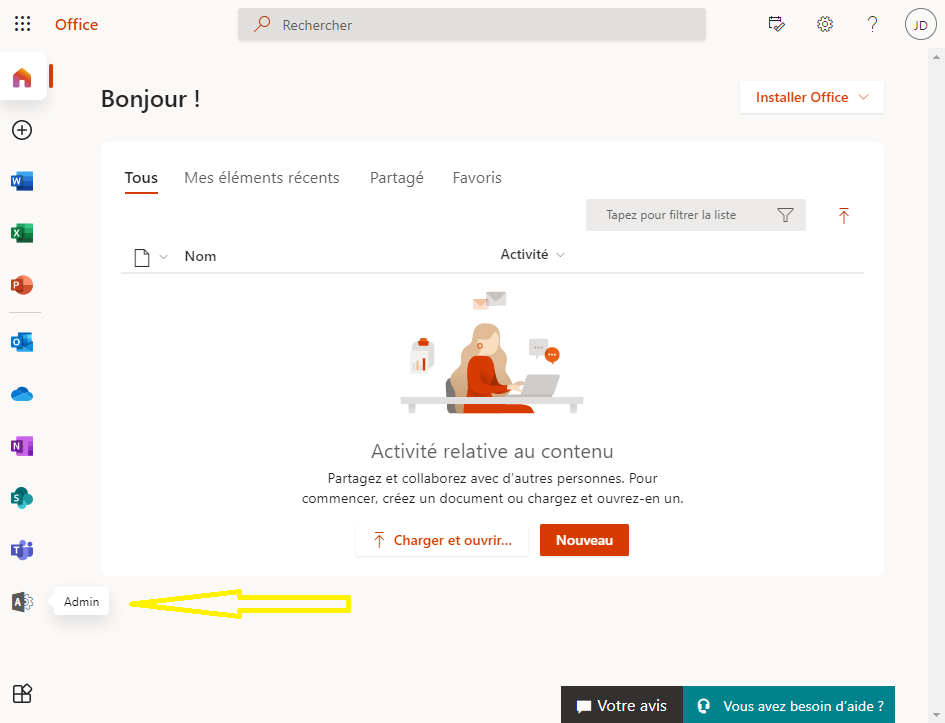Launch PowerPoint from the sidebar

click(x=22, y=285)
